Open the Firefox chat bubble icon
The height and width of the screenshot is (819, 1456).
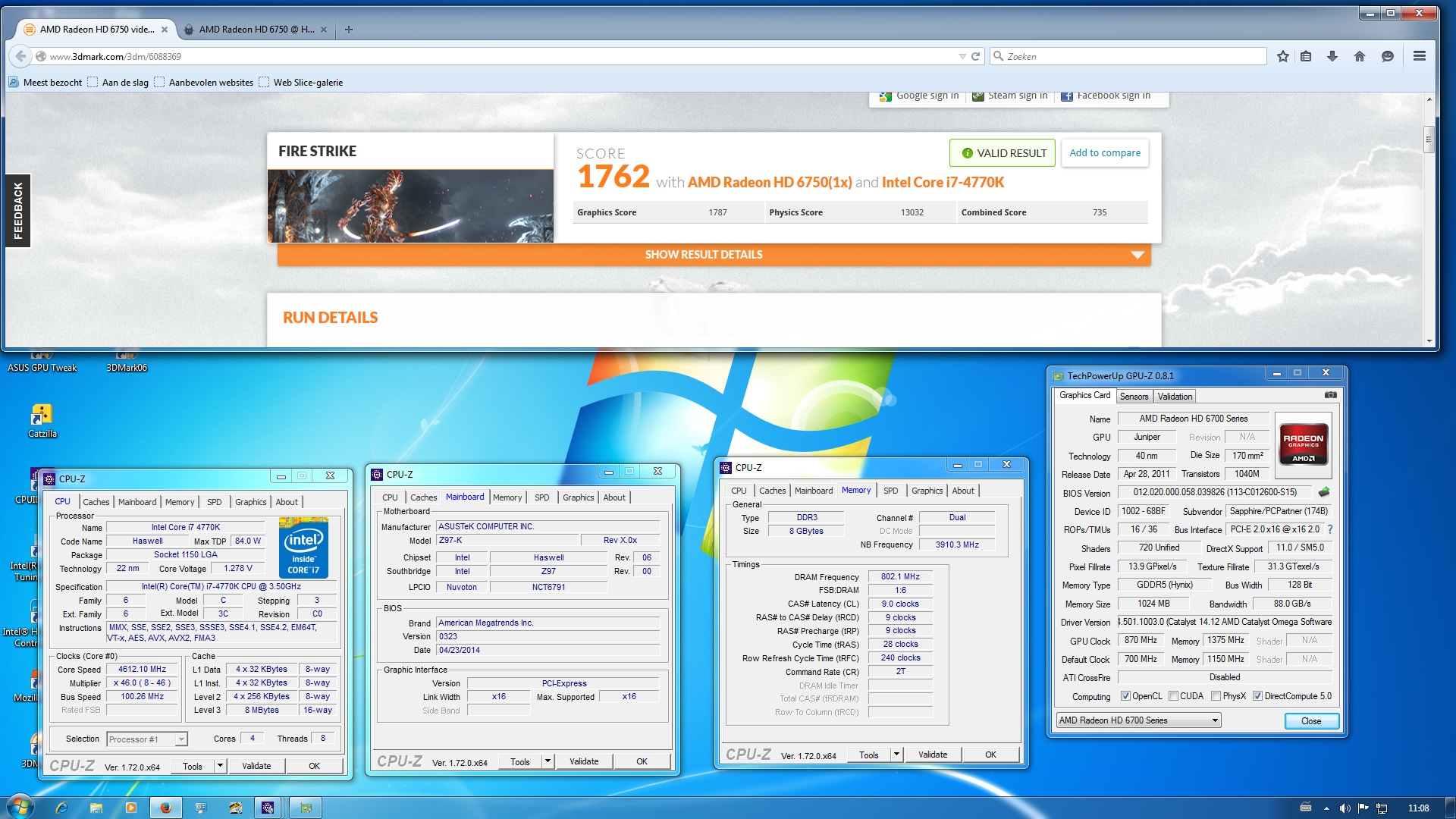(1388, 56)
